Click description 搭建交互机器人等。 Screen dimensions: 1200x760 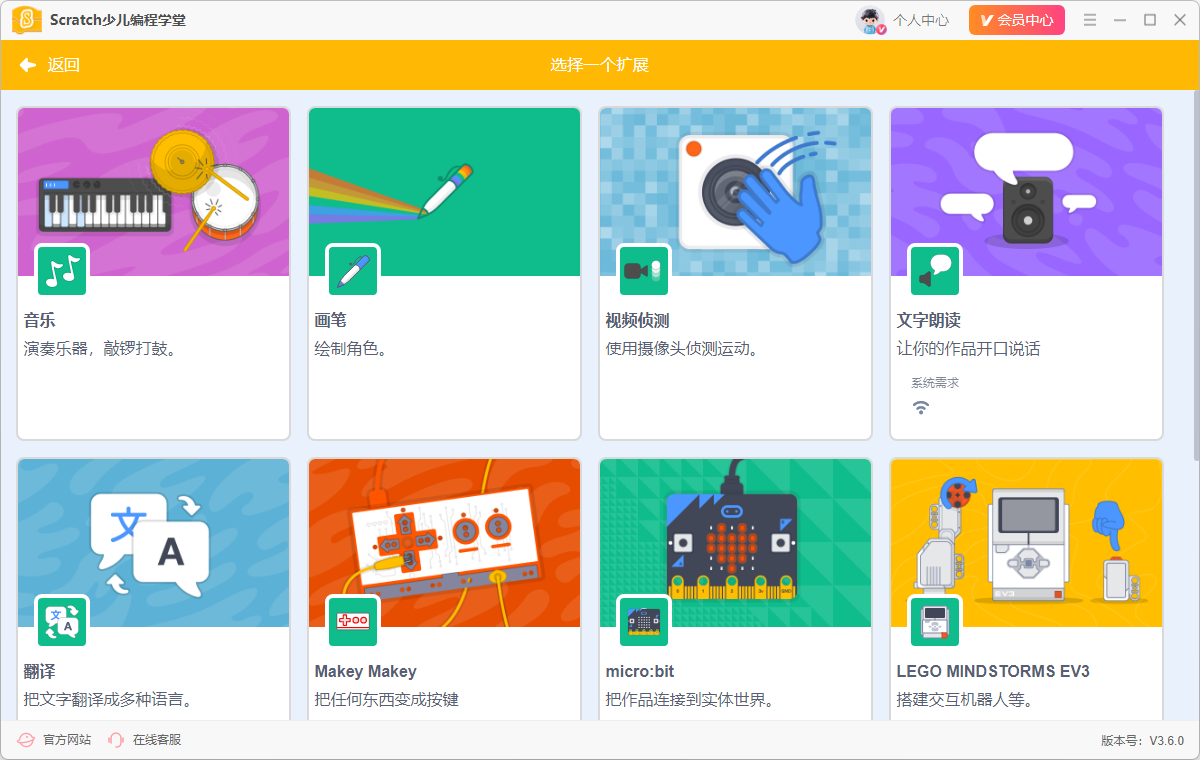click(x=965, y=700)
